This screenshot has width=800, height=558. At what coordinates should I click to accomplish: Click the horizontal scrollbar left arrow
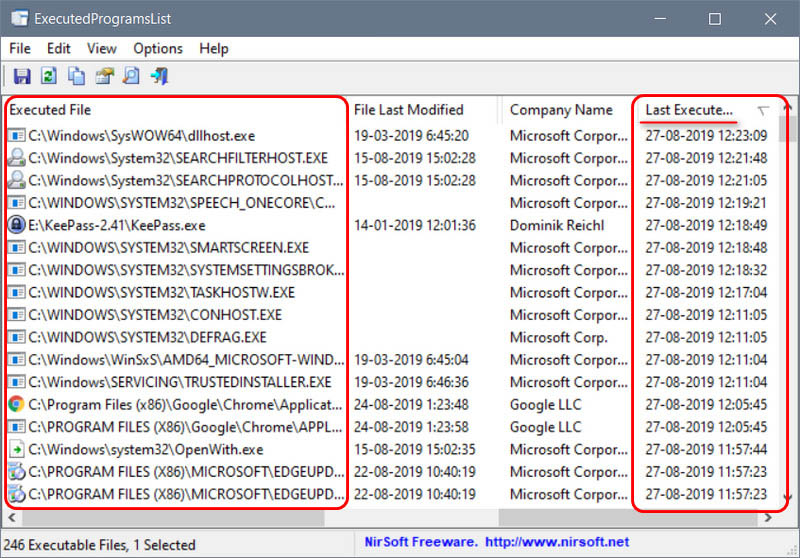(x=12, y=518)
